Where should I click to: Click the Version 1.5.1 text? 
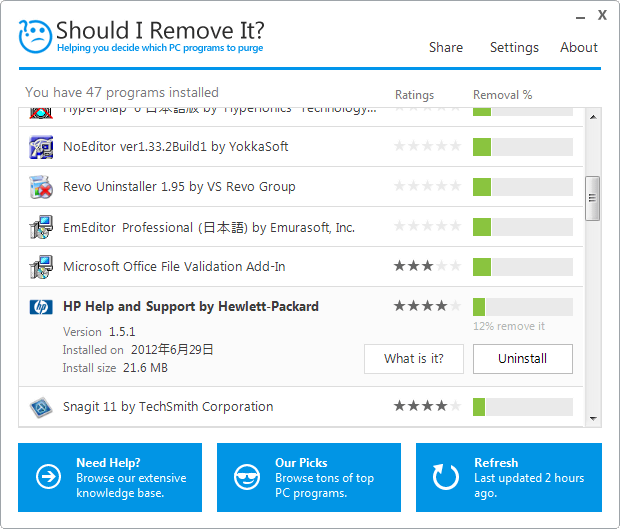pyautogui.click(x=99, y=332)
